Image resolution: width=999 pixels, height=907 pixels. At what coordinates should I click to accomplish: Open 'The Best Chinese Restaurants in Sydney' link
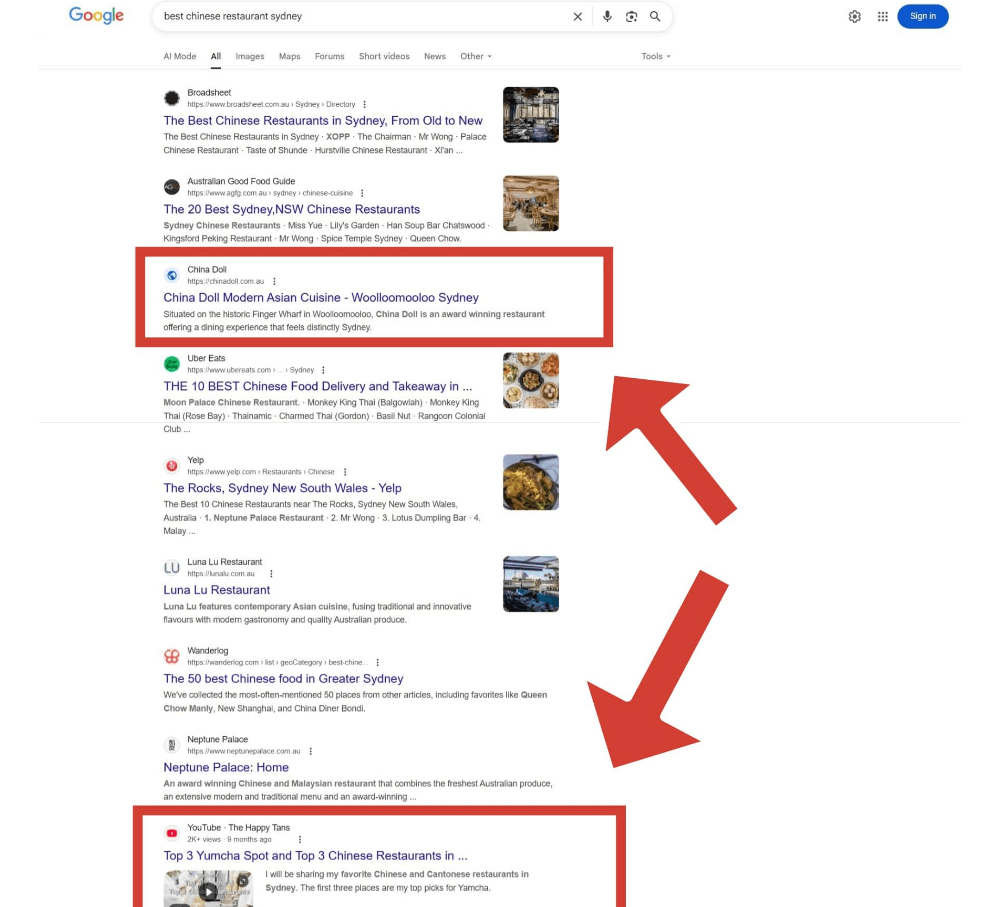pos(323,120)
